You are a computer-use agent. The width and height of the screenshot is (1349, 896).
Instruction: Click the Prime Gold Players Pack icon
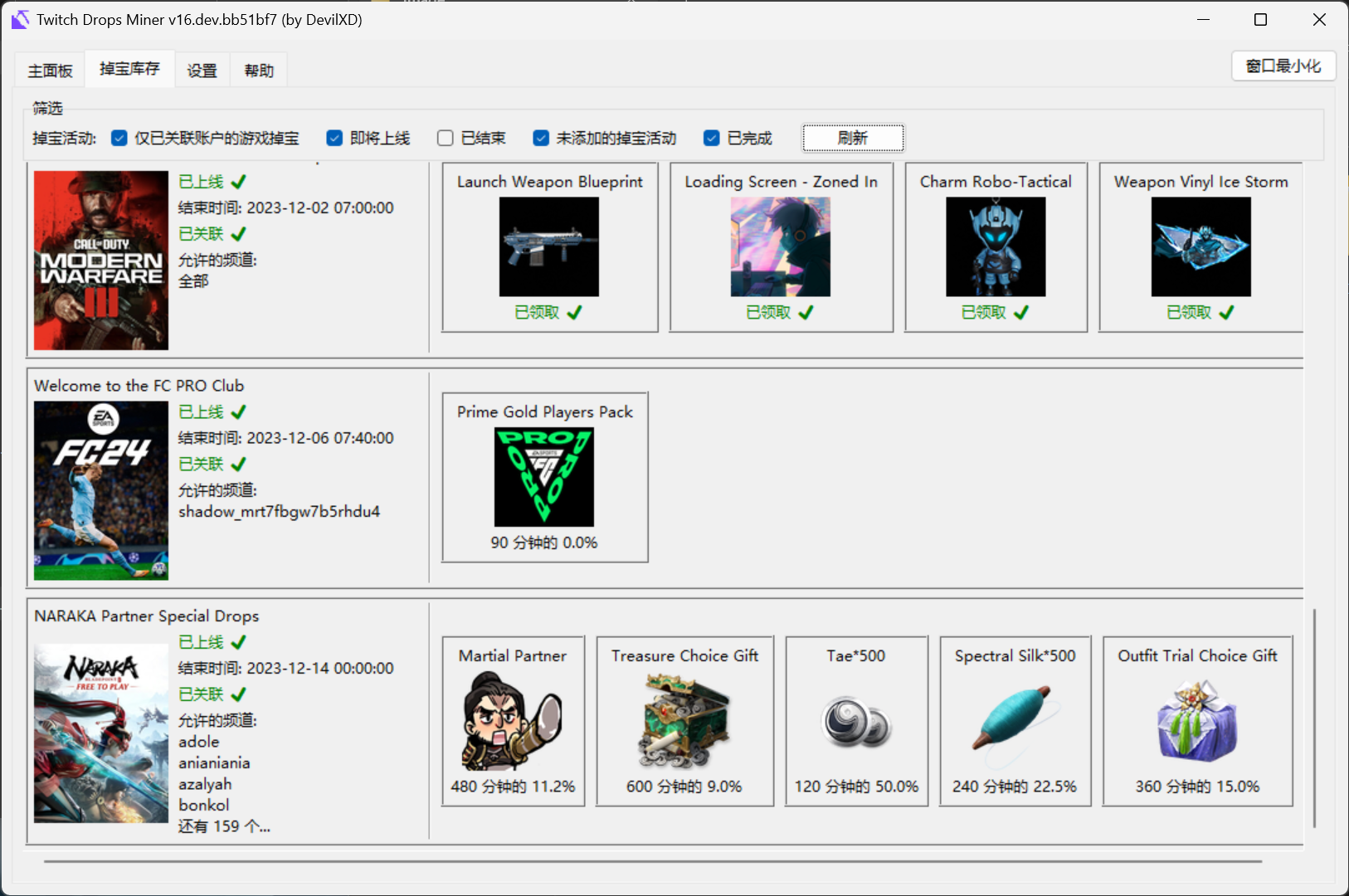pyautogui.click(x=544, y=477)
